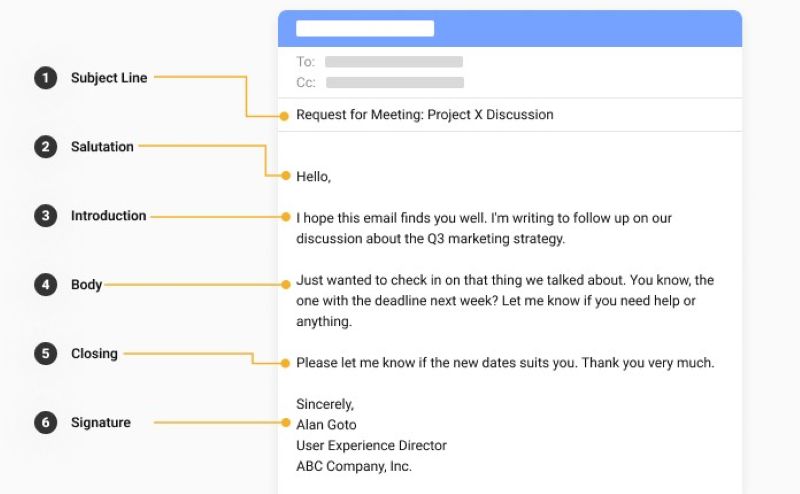The image size is (800, 494).
Task: Click the 'Alan Goto' signature name
Action: (x=326, y=425)
